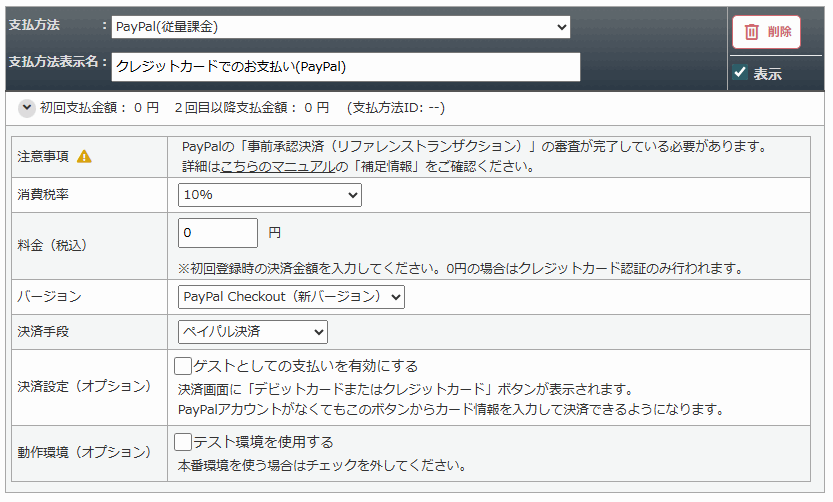
Task: Toggle the 表示 checkbox
Action: 741,73
